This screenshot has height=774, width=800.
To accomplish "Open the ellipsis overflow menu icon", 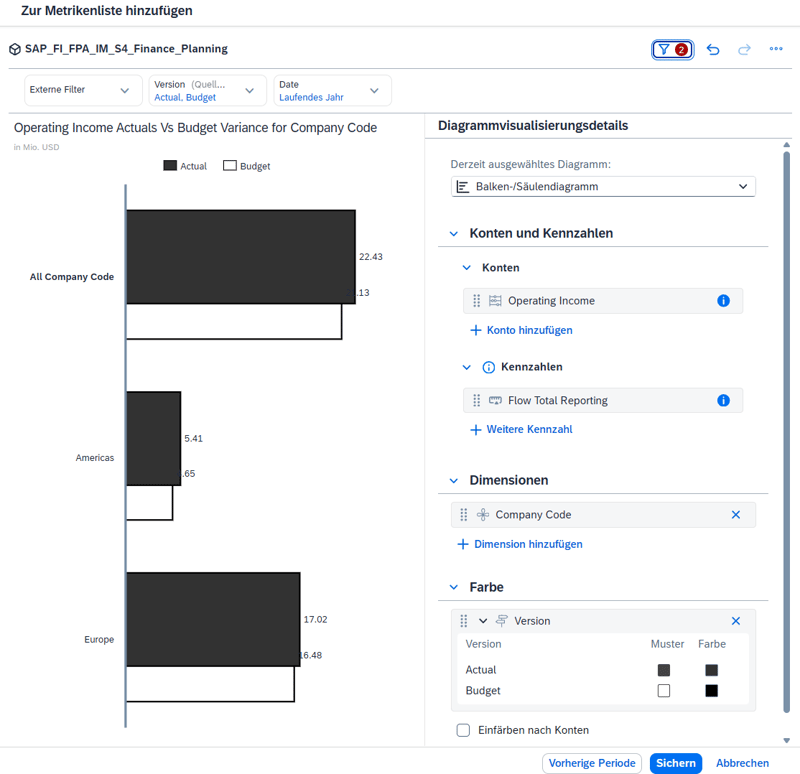I will coord(776,48).
